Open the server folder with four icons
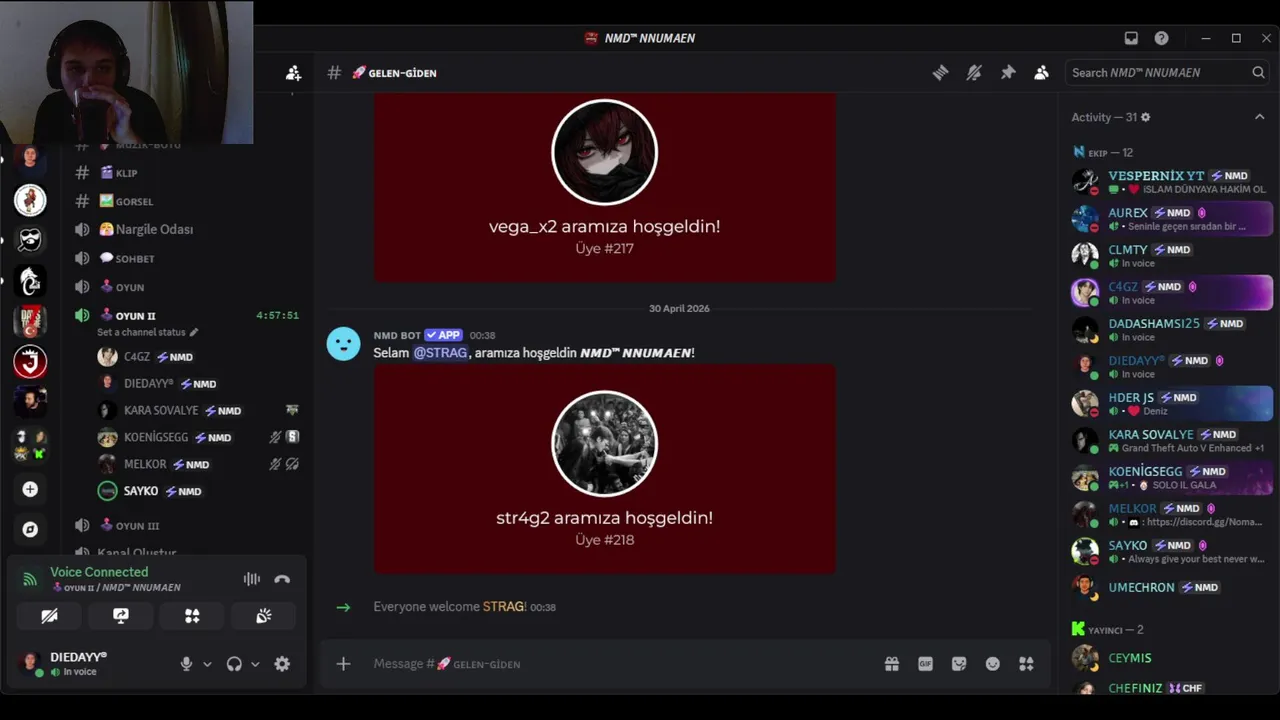This screenshot has height=720, width=1280. 30,445
